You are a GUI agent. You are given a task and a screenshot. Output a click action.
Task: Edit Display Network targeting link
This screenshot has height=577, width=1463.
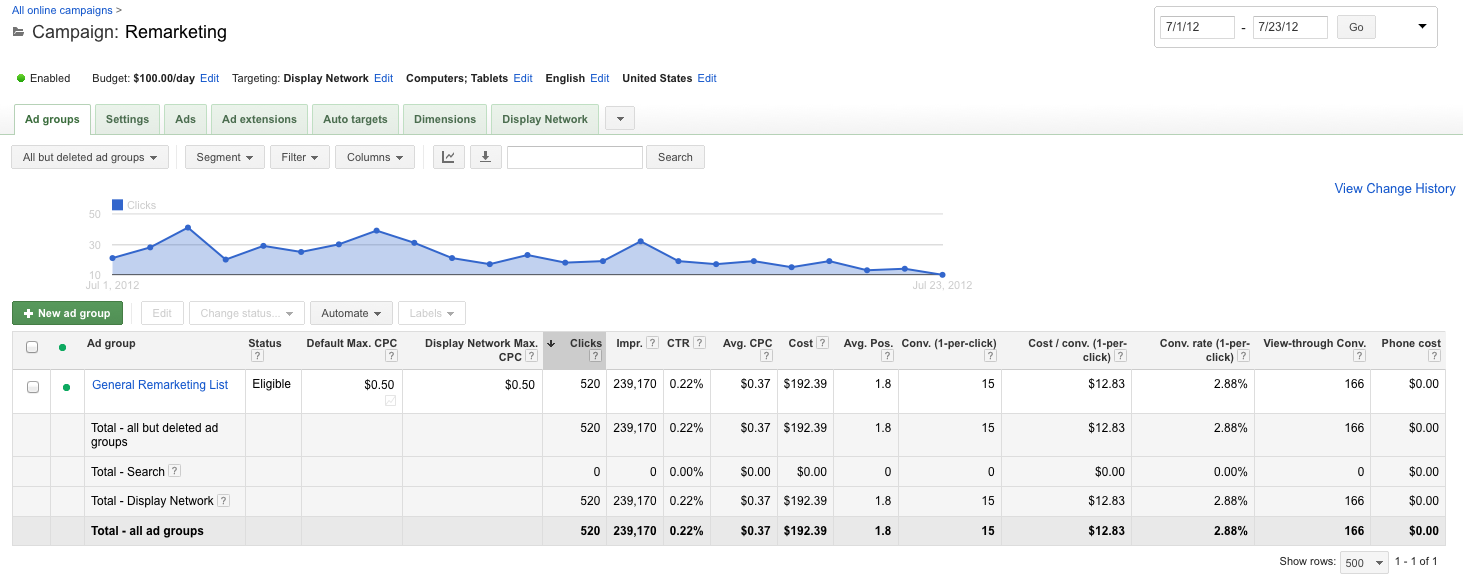(x=383, y=78)
